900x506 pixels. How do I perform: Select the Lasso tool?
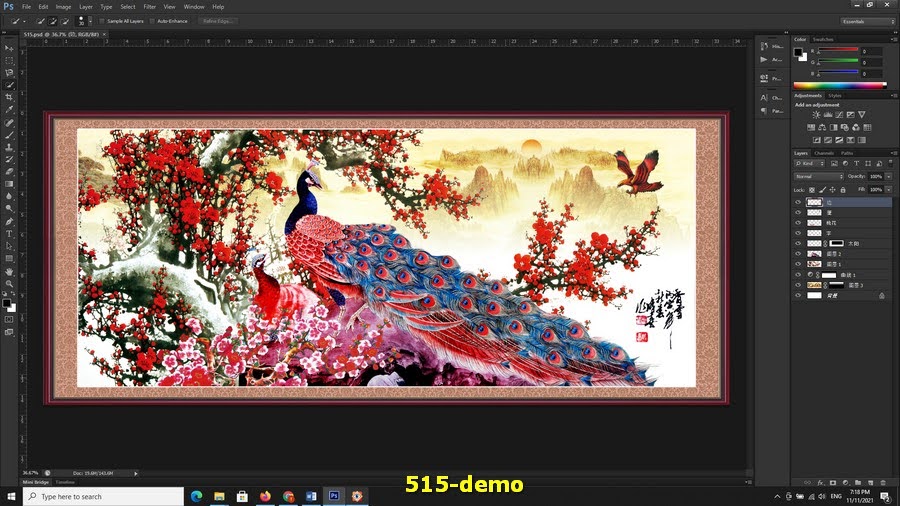(9, 73)
